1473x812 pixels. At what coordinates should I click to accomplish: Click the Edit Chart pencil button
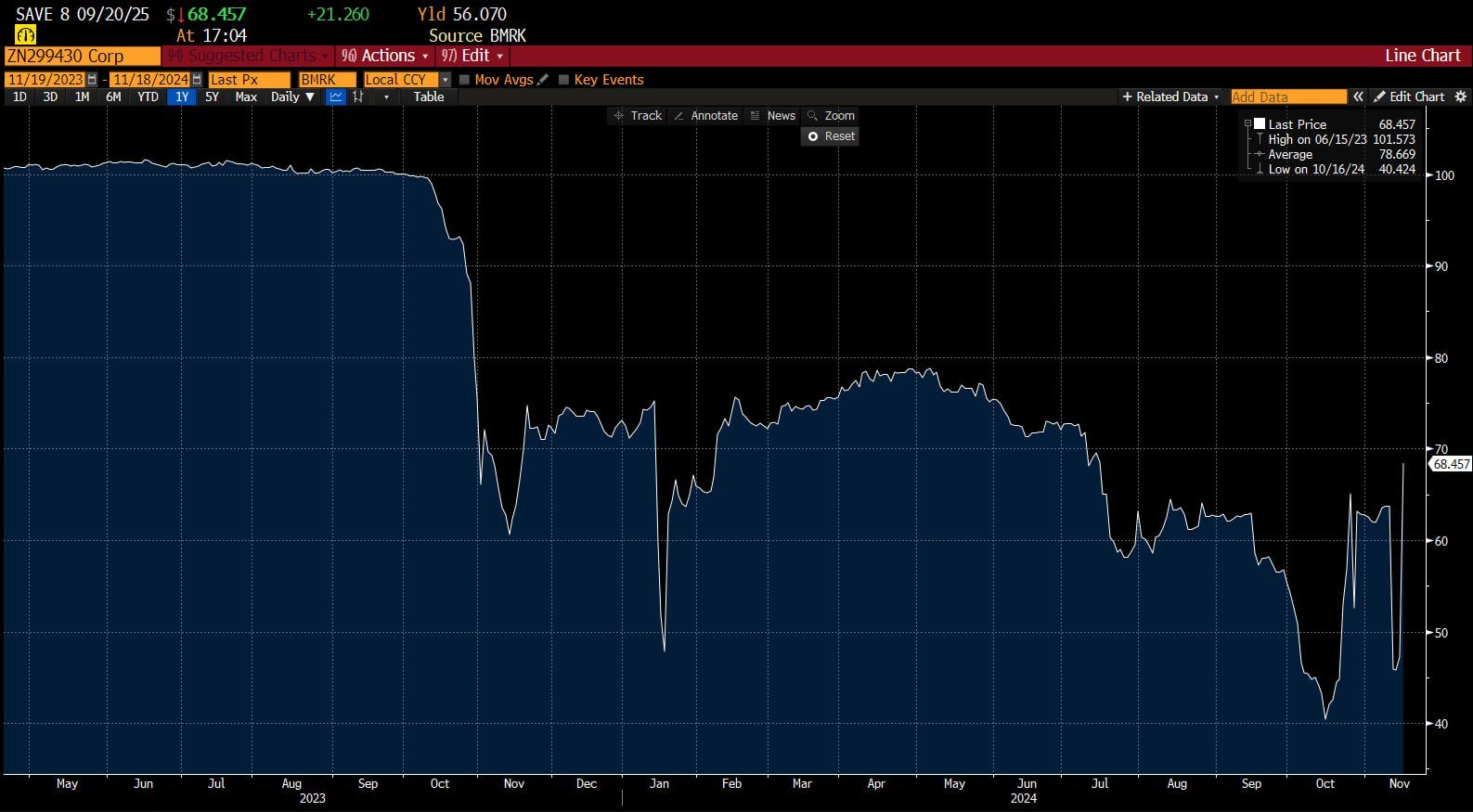pos(1409,97)
